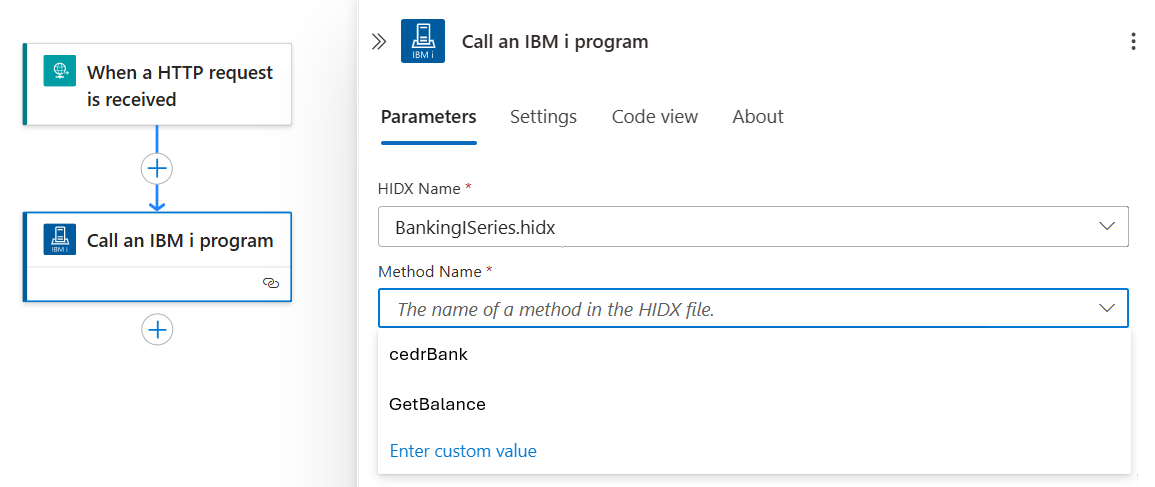Go to the Code view tab
Viewport: 1155px width, 487px height.
654,117
